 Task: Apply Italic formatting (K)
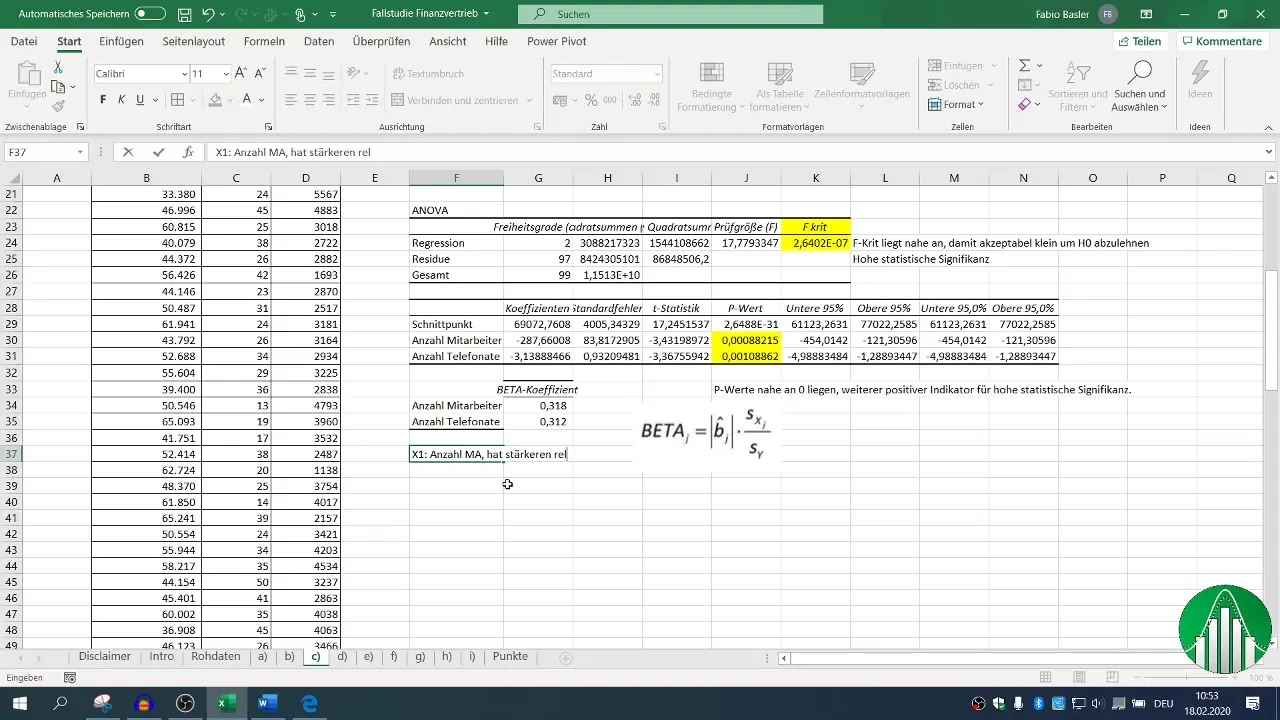click(x=121, y=100)
